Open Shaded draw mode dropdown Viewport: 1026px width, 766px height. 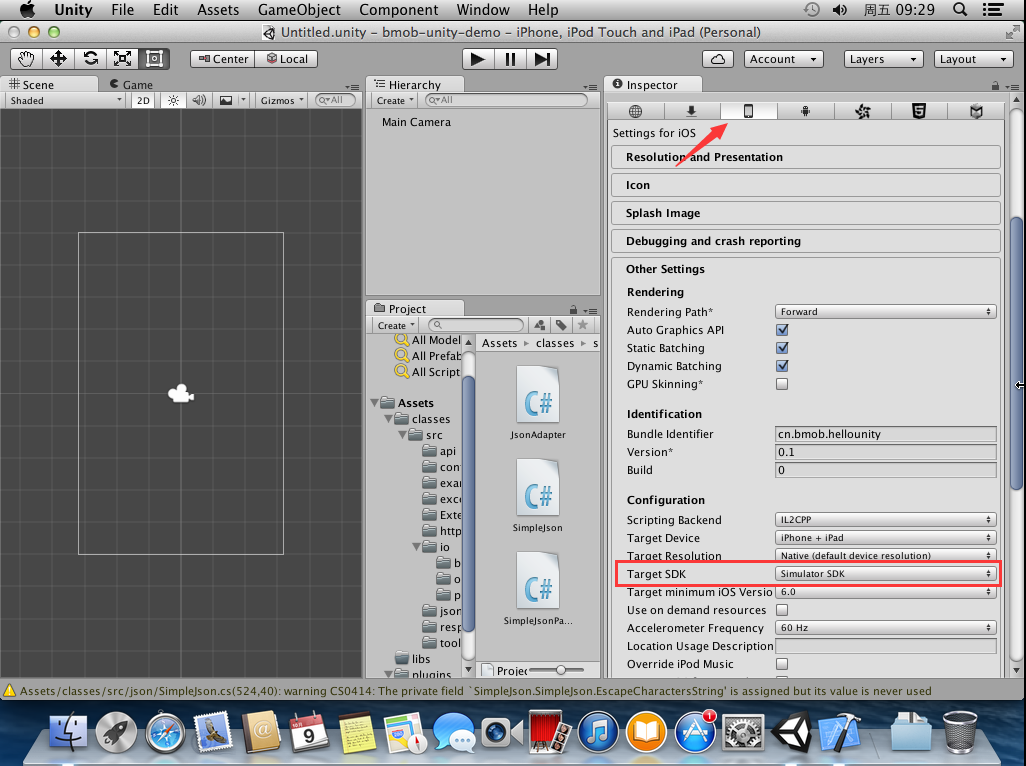pyautogui.click(x=64, y=100)
